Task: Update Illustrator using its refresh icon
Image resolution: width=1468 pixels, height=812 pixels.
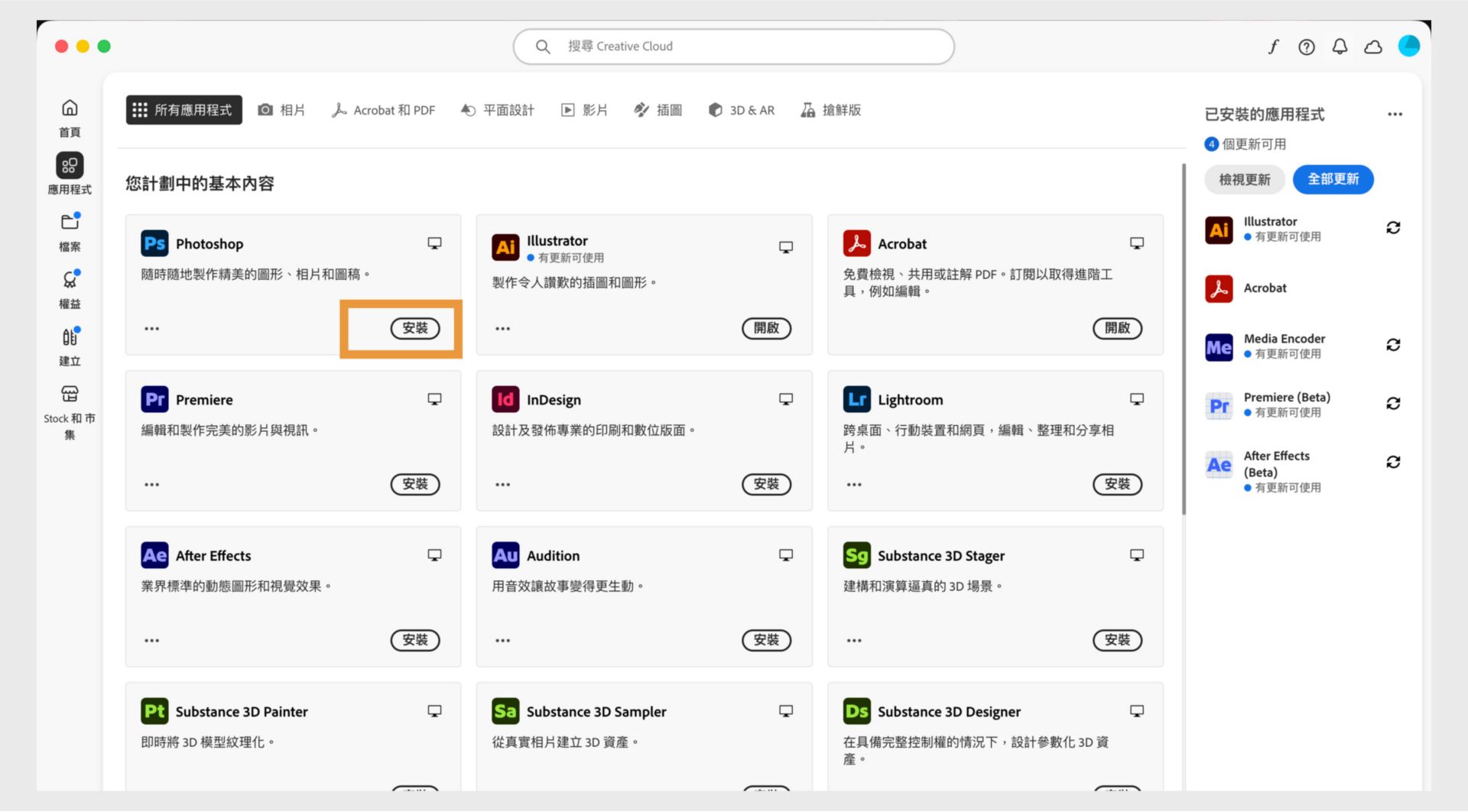Action: point(1393,228)
